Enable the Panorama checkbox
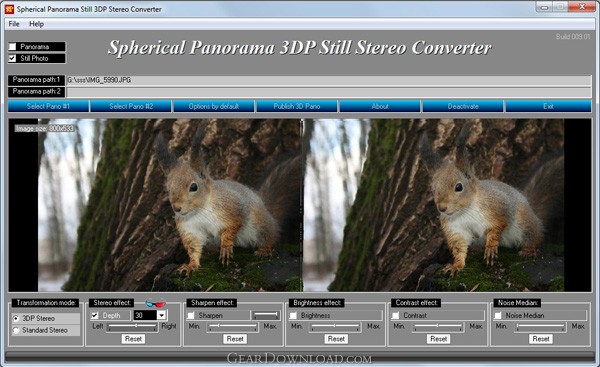Screen dimensions: 600x367 point(13,47)
